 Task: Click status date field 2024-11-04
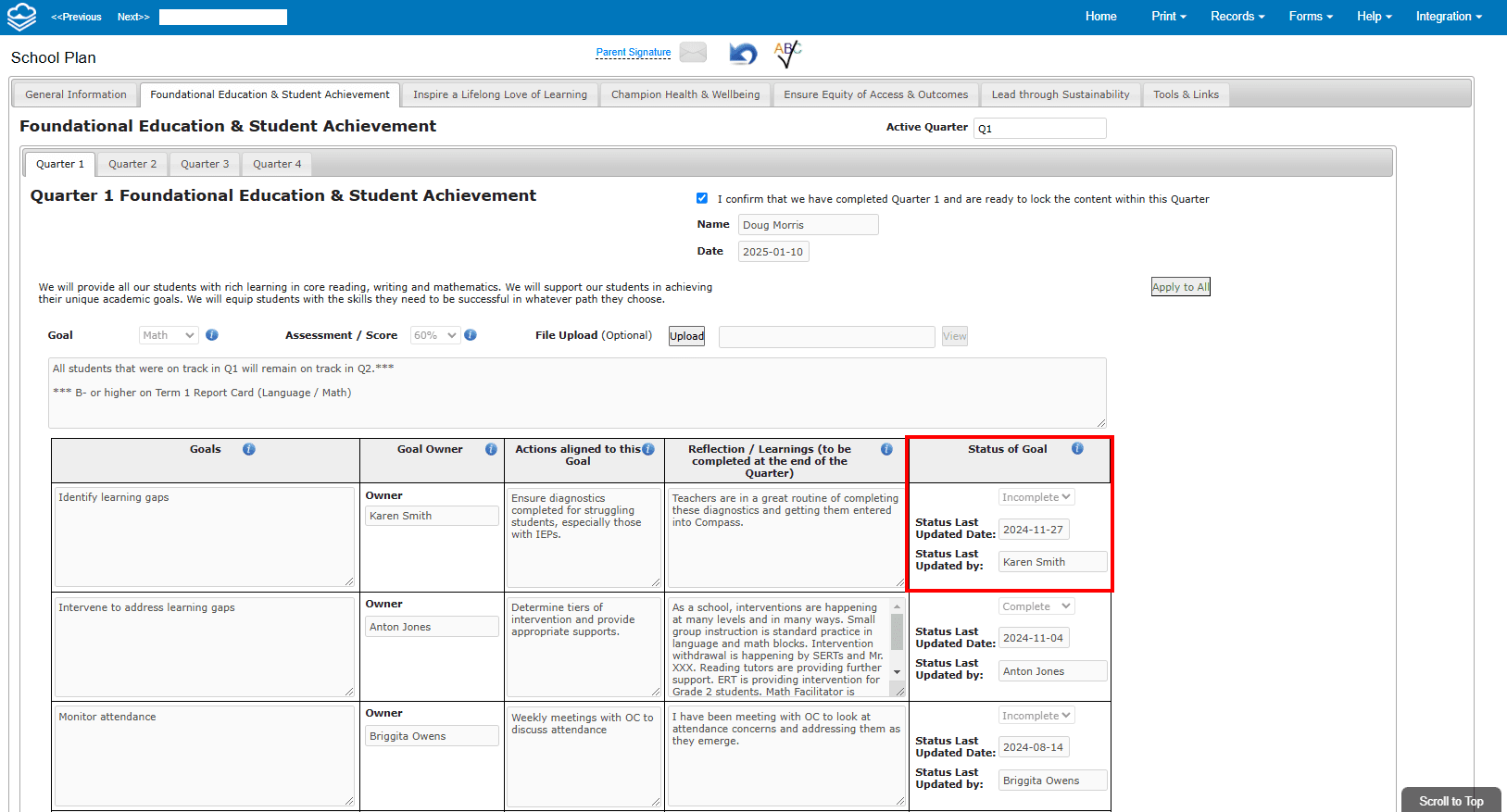(x=1034, y=638)
